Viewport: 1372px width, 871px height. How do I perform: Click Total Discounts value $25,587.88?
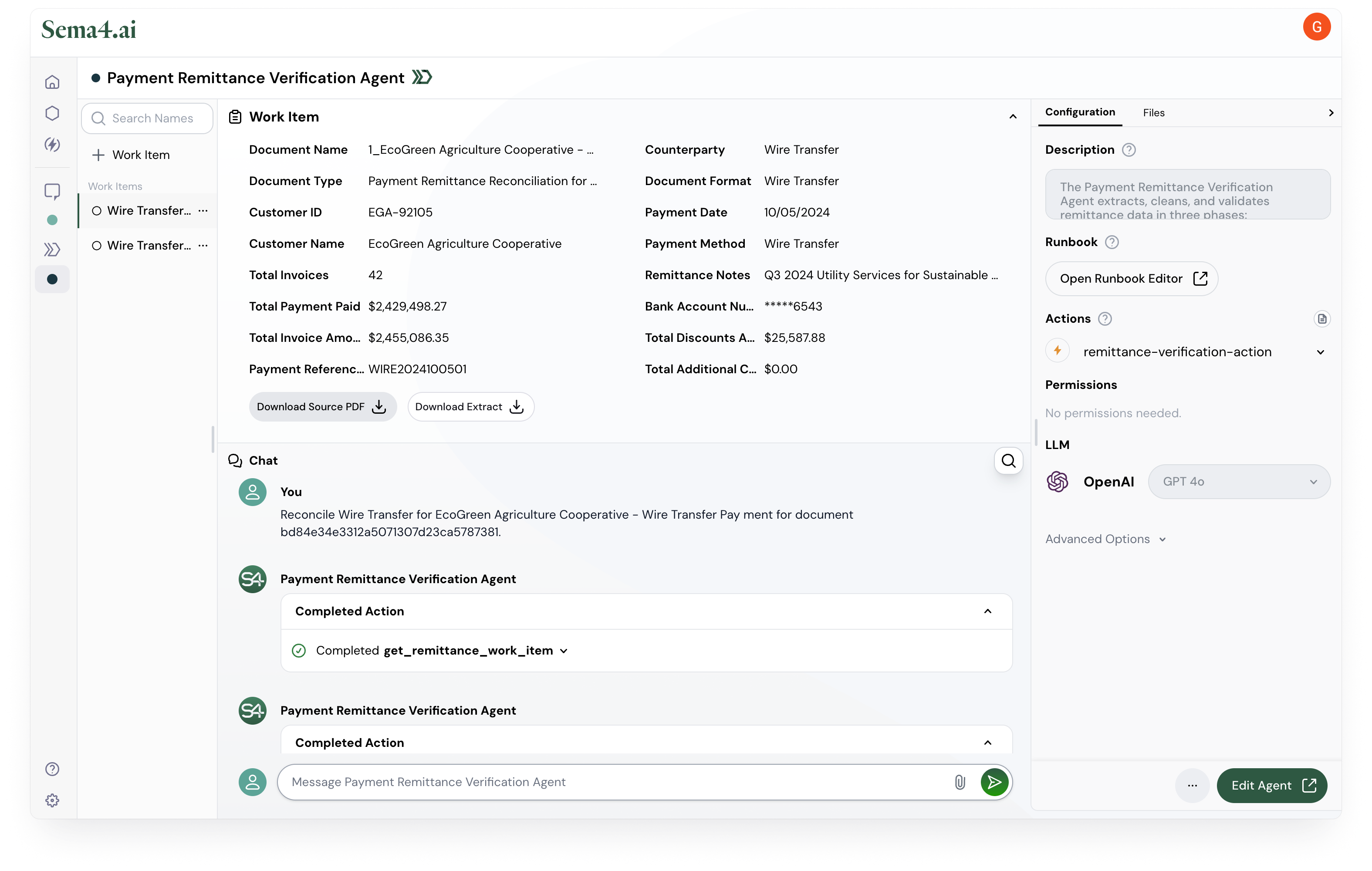(x=794, y=338)
